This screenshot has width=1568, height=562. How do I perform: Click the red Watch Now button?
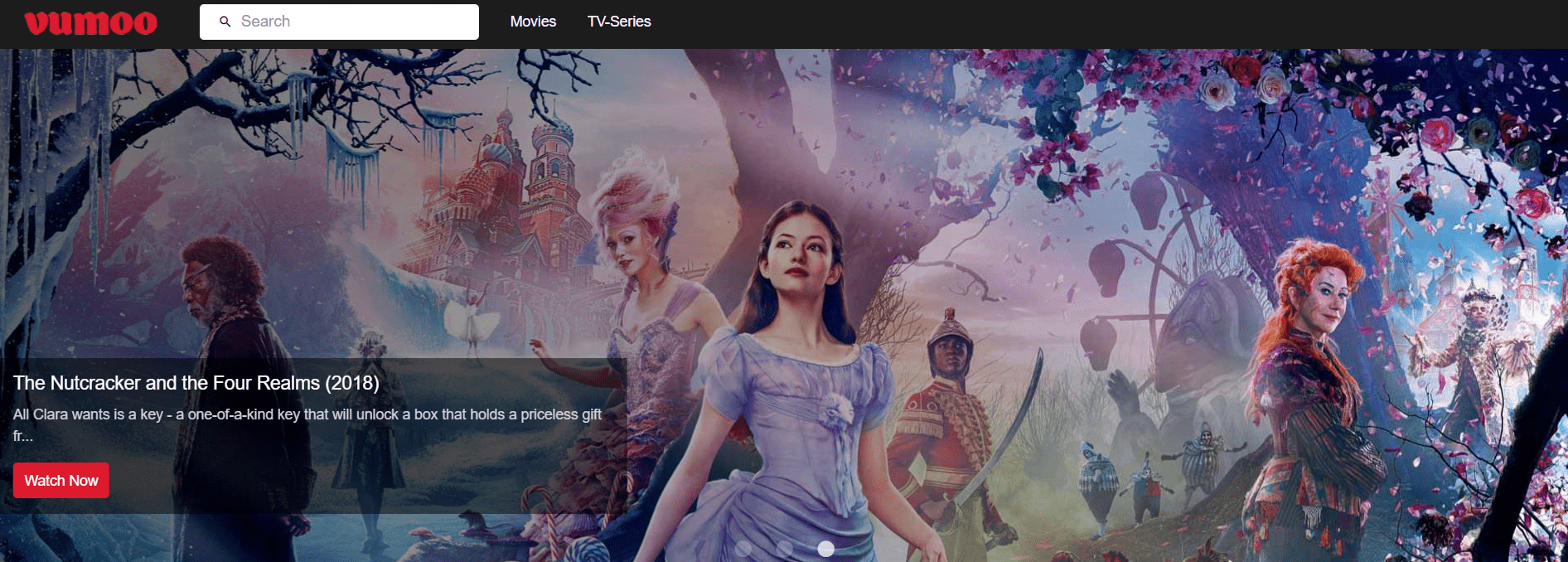(x=61, y=481)
